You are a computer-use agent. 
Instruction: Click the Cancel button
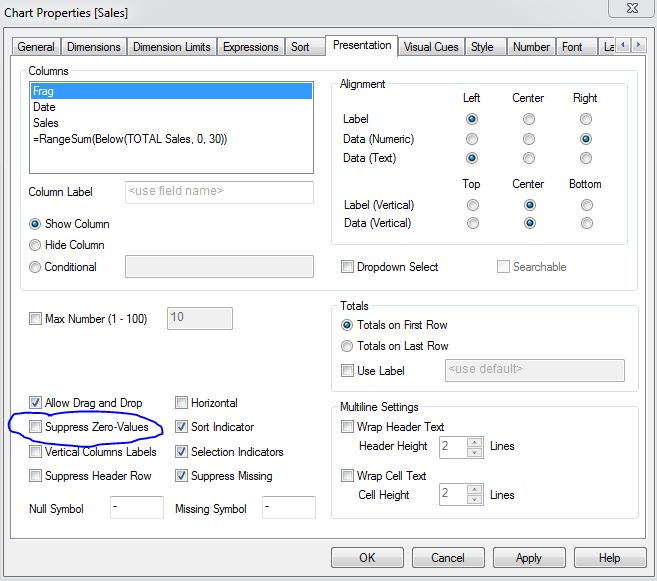[x=448, y=558]
